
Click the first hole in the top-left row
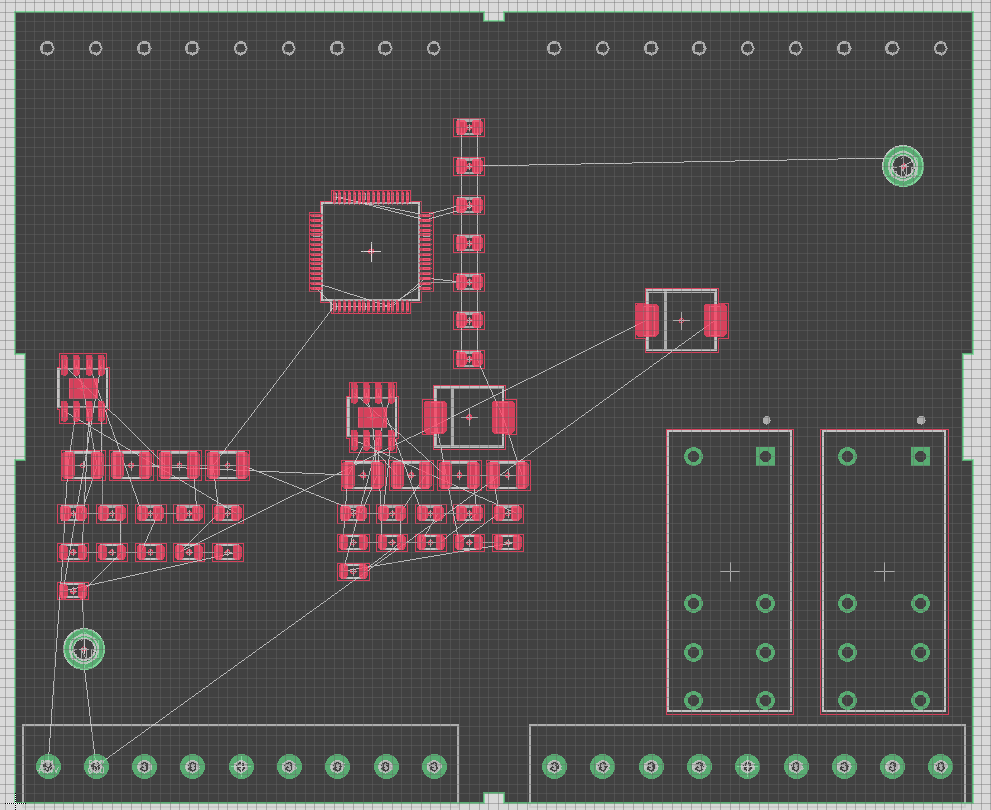[x=47, y=48]
